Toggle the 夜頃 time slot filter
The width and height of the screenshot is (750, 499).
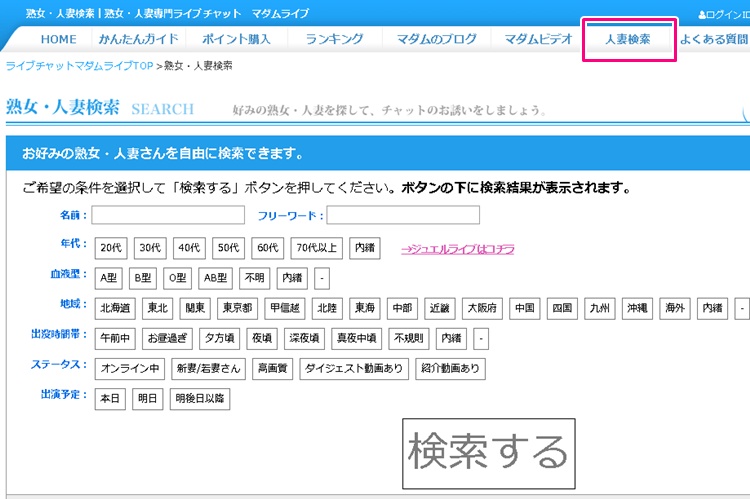click(x=262, y=338)
